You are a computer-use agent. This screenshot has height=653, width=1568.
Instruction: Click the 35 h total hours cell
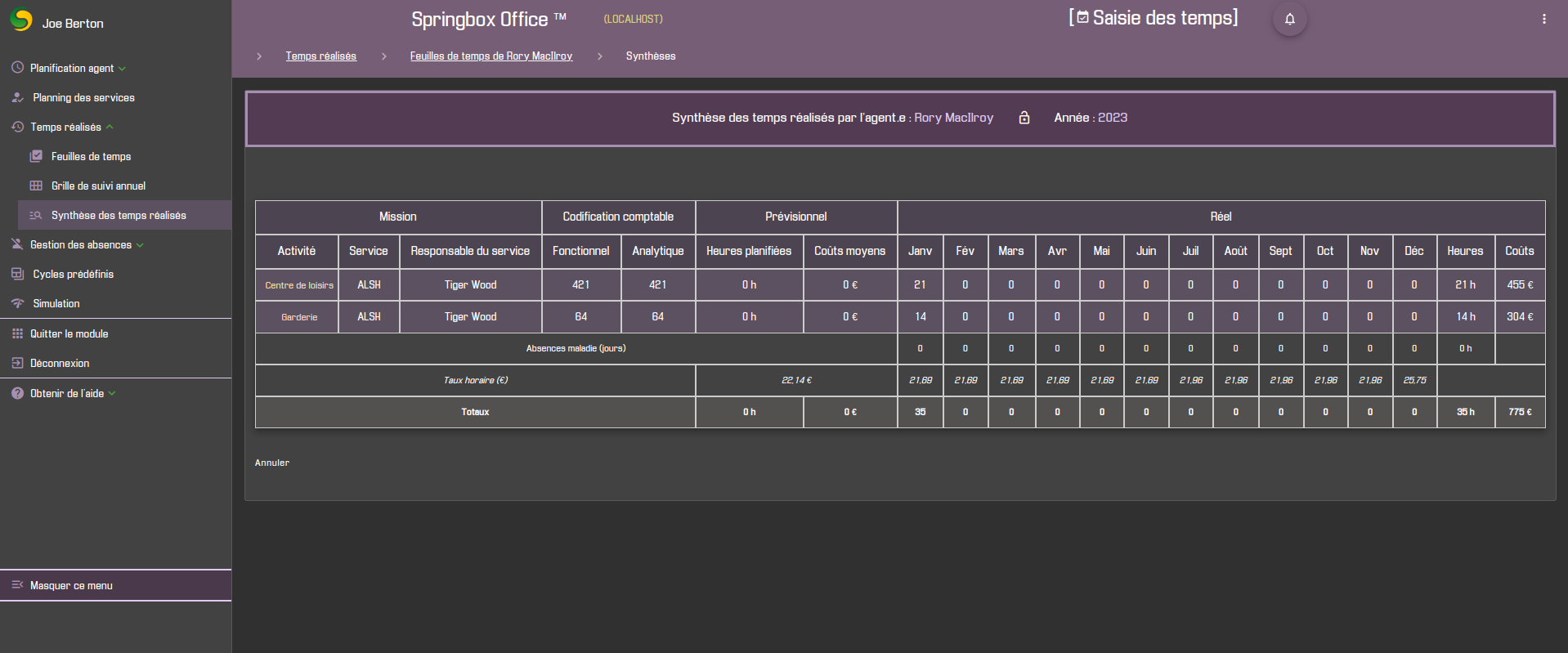(1465, 412)
